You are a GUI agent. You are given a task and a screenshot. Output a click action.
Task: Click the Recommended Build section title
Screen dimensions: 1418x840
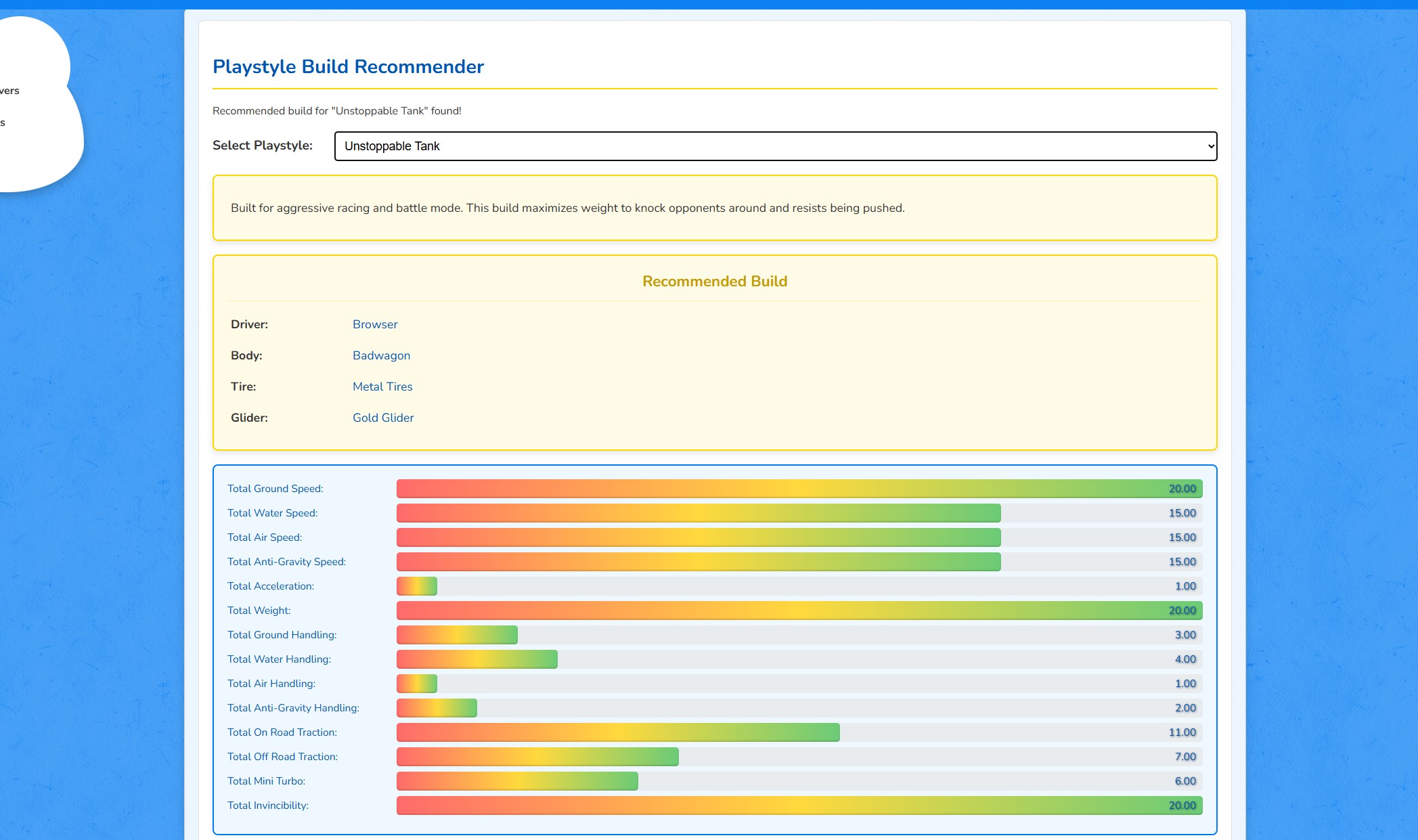(714, 281)
